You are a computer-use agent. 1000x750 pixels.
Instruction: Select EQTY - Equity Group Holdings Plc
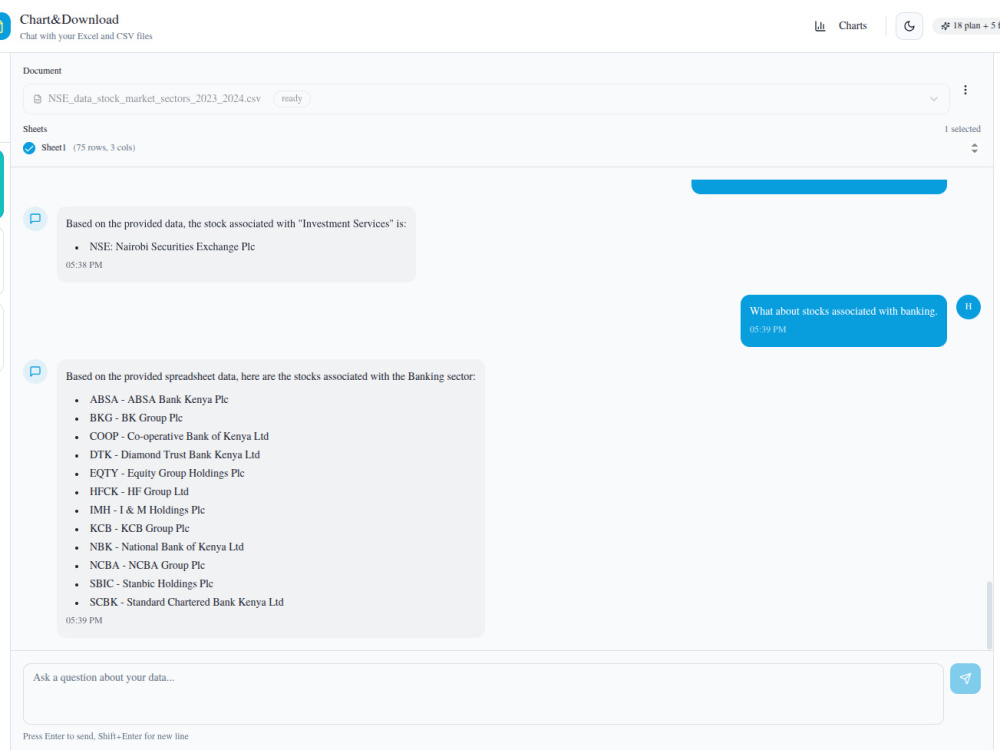click(x=167, y=474)
